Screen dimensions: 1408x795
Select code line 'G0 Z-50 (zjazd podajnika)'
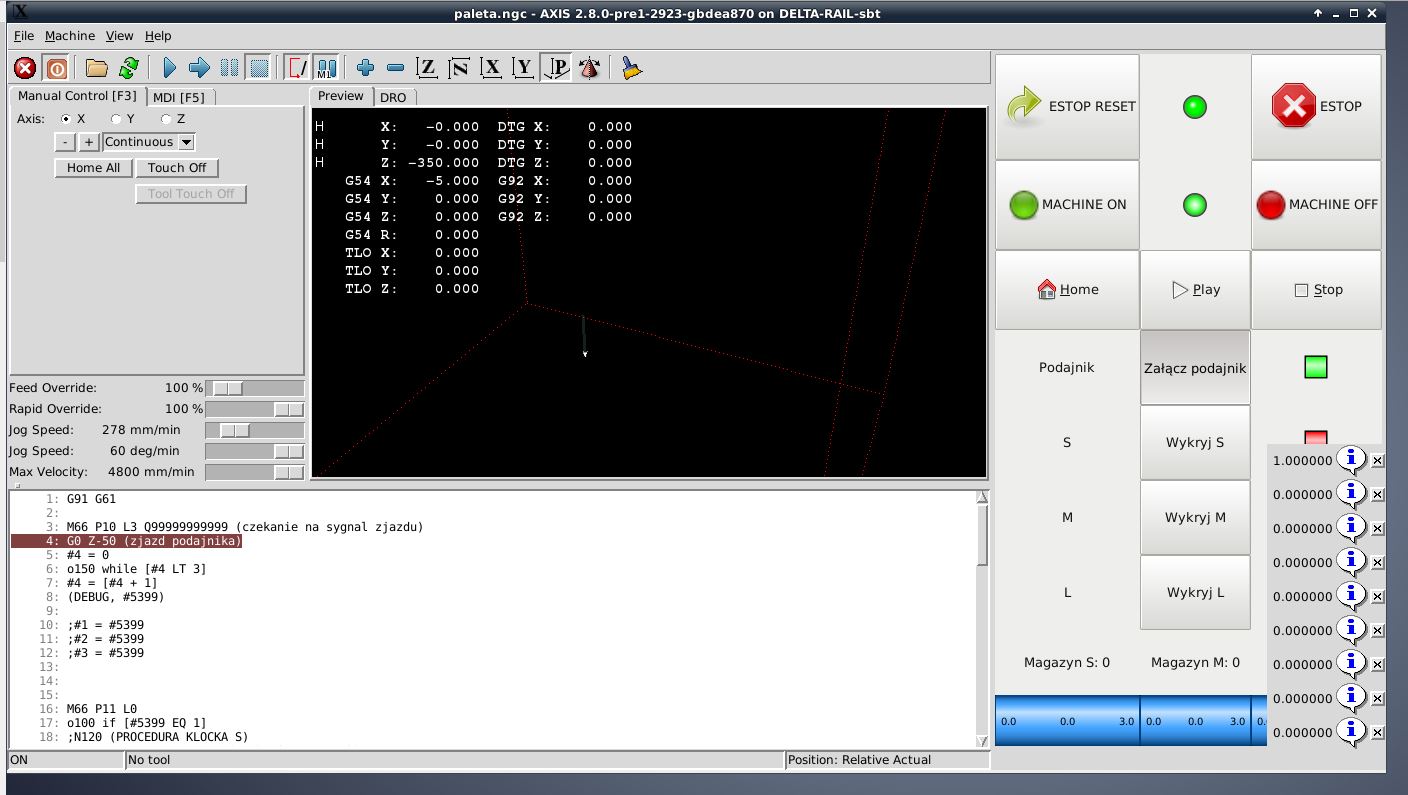point(155,541)
